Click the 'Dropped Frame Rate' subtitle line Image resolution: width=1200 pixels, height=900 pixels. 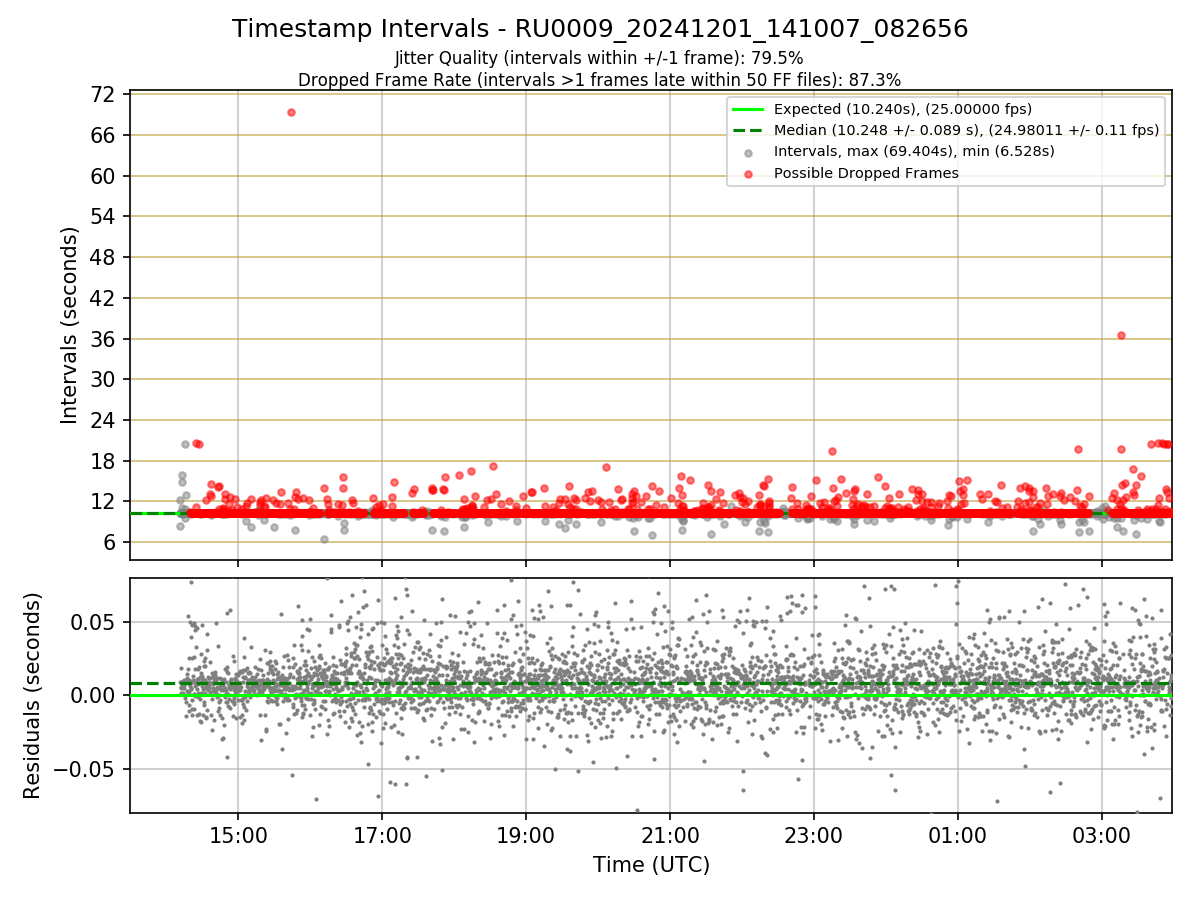point(599,79)
